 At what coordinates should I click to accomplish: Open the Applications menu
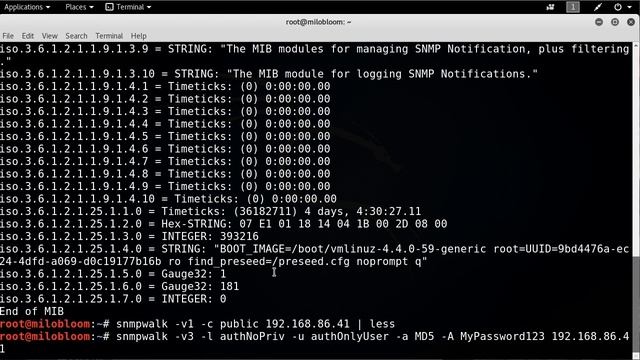tap(27, 7)
